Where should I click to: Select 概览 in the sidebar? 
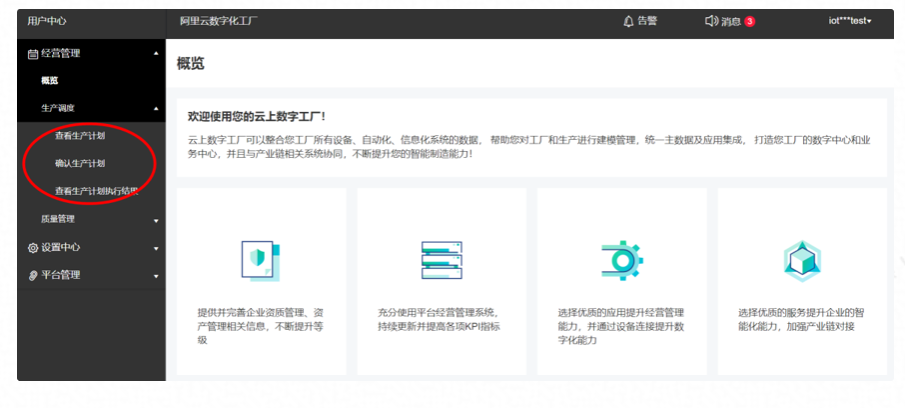point(50,81)
